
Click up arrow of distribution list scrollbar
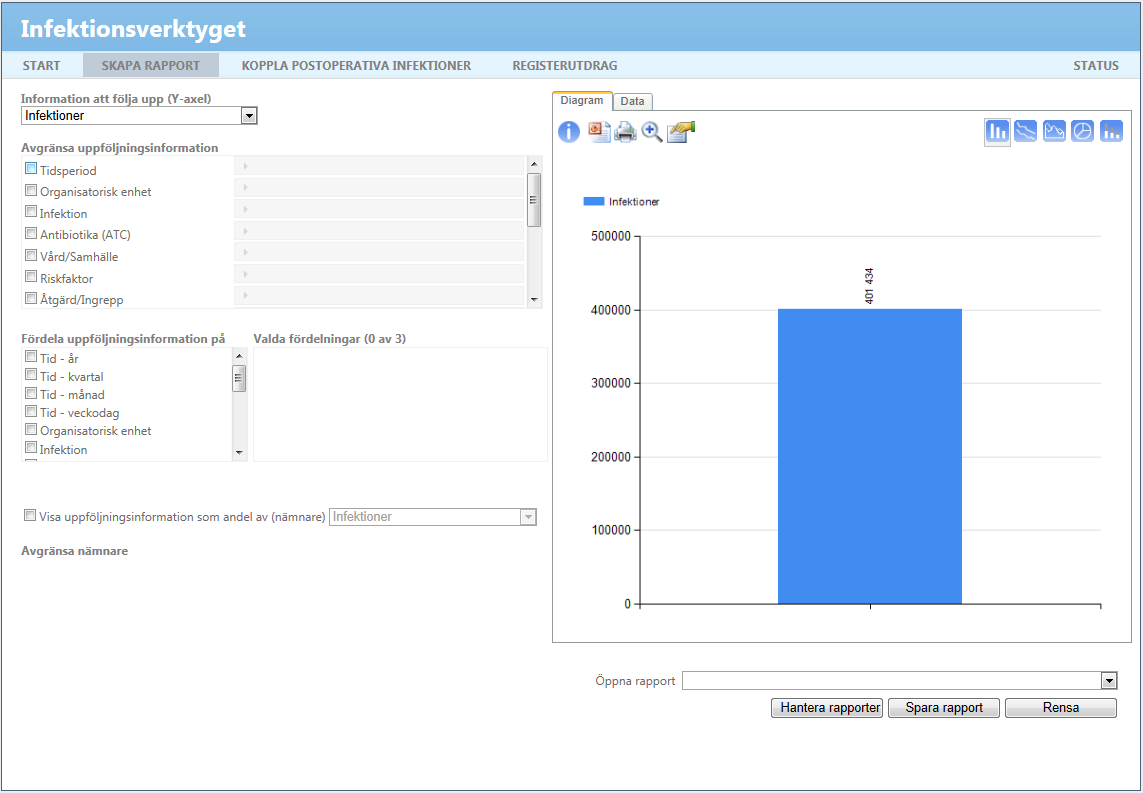click(239, 356)
